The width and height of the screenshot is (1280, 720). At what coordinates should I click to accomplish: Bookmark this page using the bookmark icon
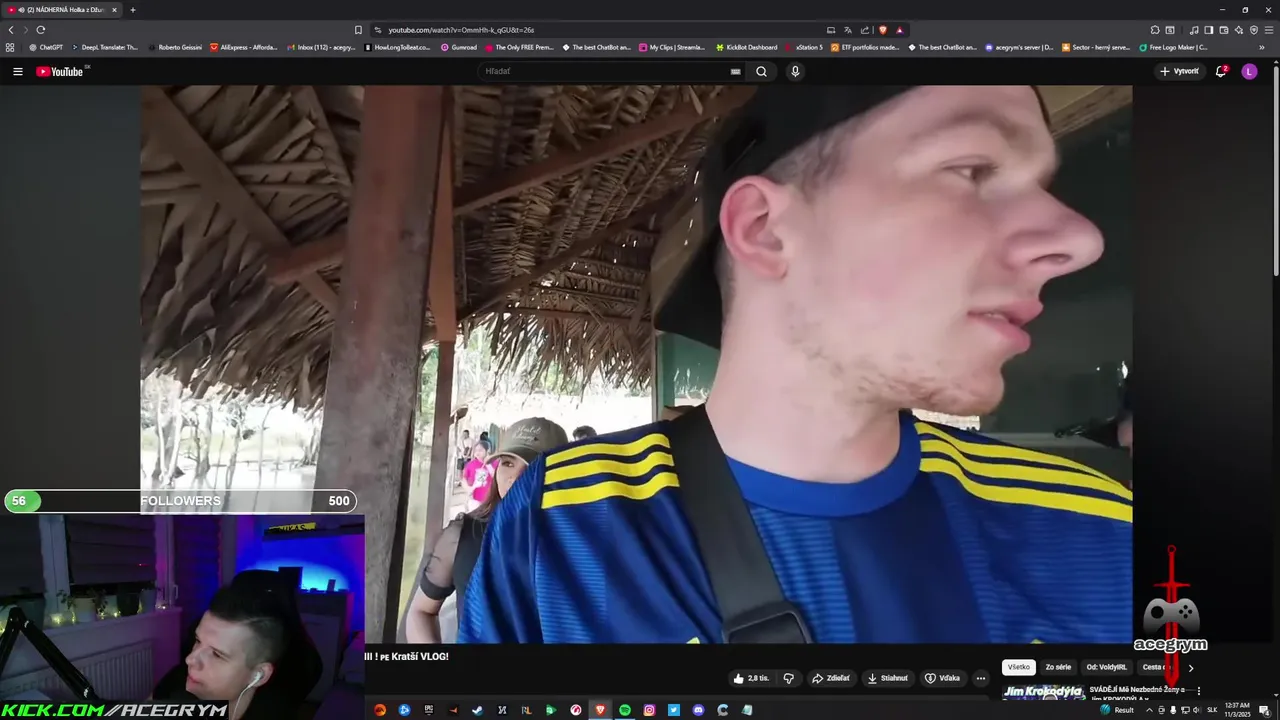(x=358, y=30)
